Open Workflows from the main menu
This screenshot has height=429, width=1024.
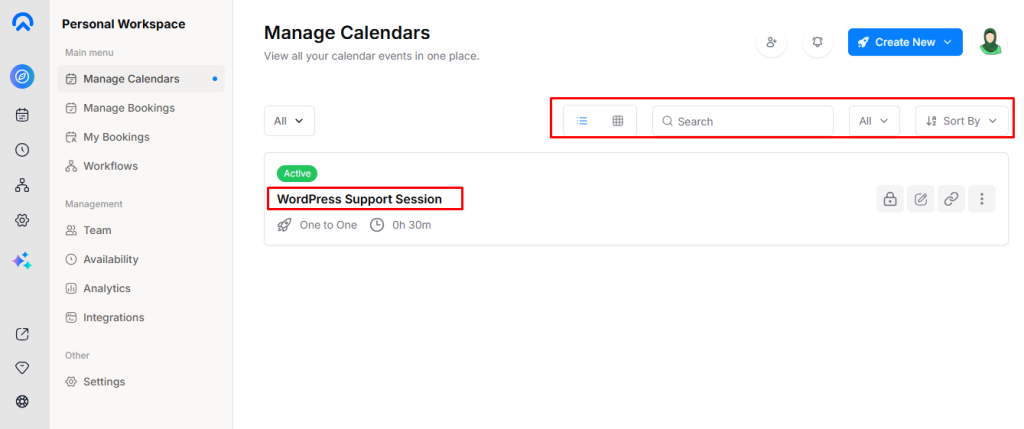pyautogui.click(x=110, y=166)
